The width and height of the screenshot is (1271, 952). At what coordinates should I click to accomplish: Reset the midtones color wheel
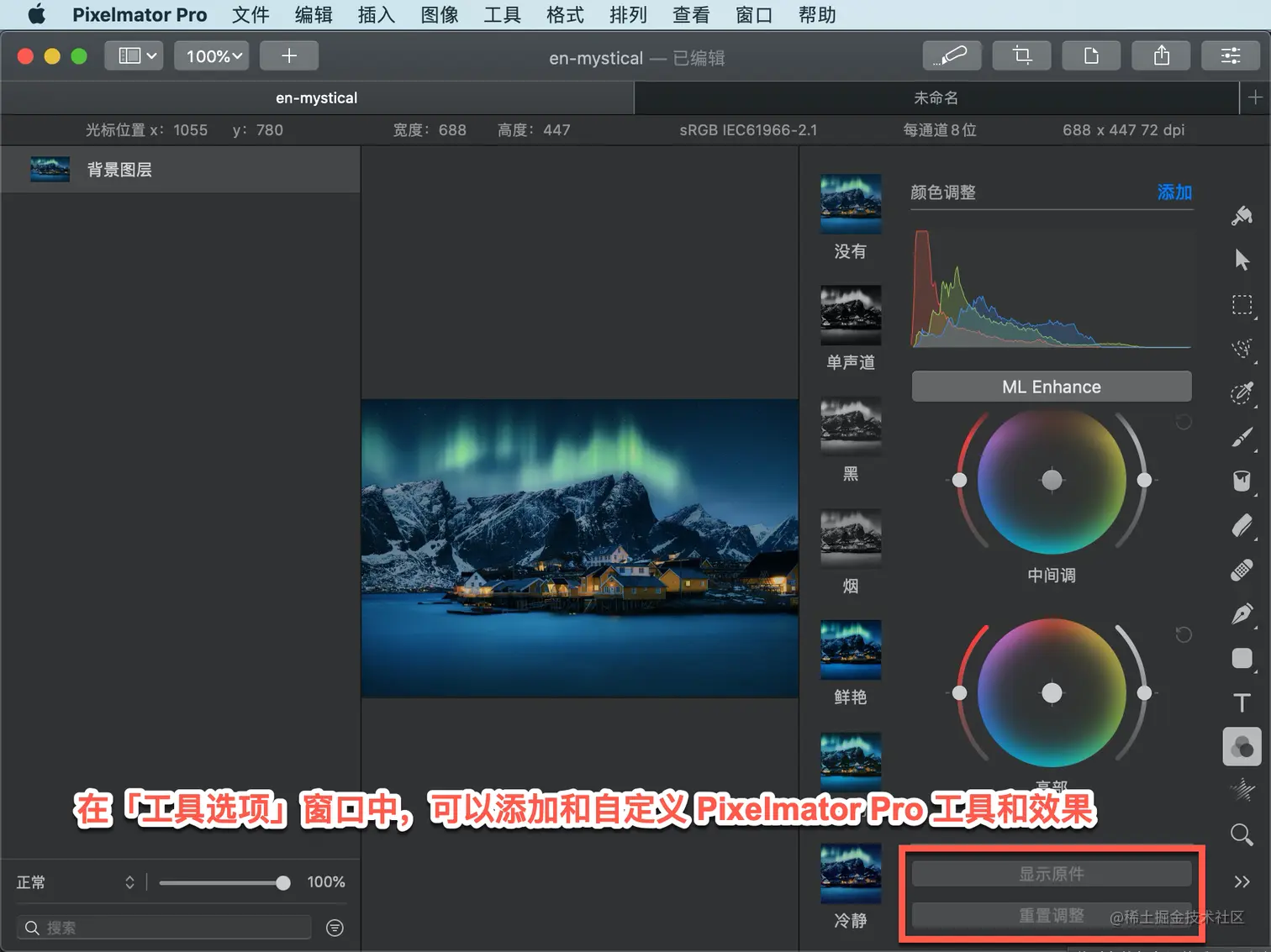point(1184,422)
